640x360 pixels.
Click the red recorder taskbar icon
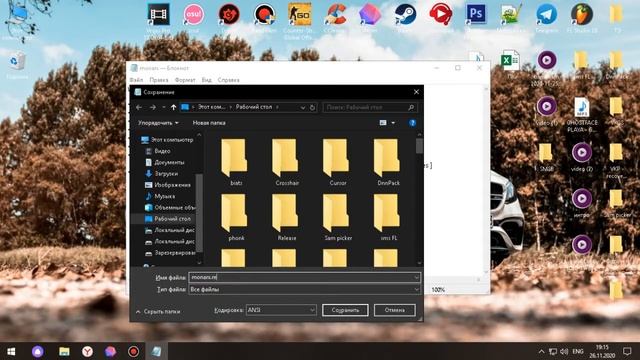pos(133,351)
